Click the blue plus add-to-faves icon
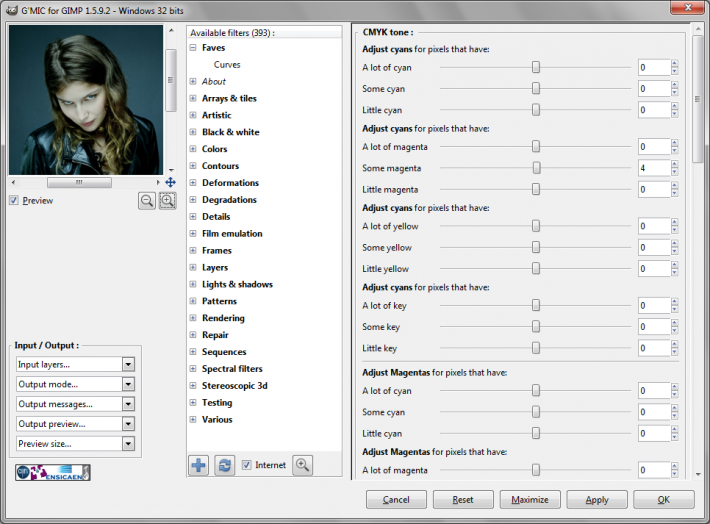The height and width of the screenshot is (524, 710). click(x=198, y=465)
